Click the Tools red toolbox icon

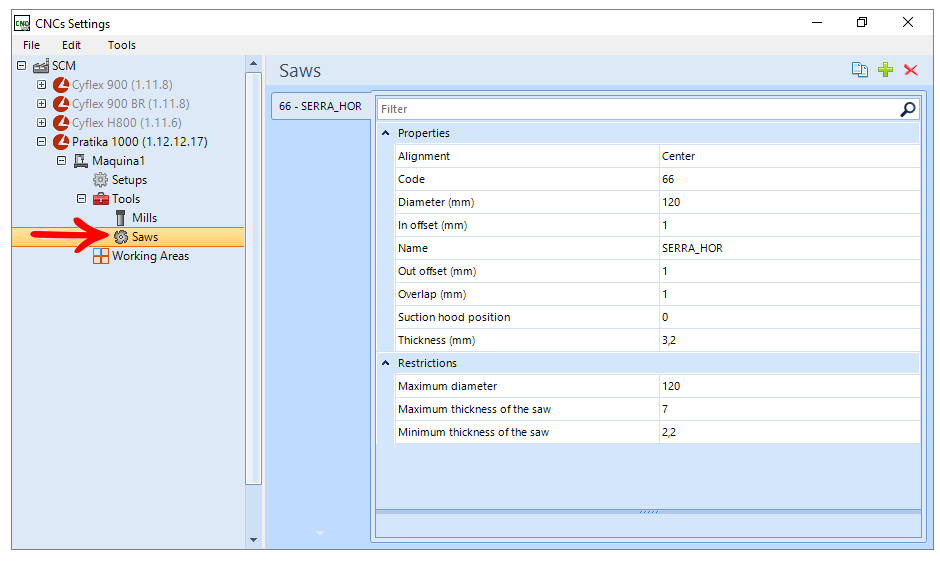[101, 199]
